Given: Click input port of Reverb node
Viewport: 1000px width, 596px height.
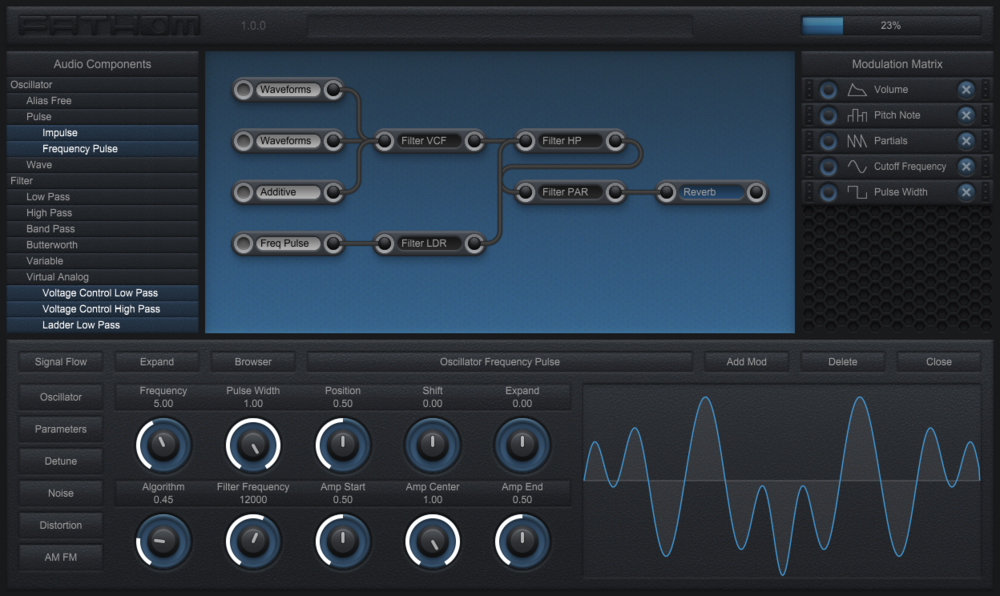Looking at the screenshot, I should (666, 192).
